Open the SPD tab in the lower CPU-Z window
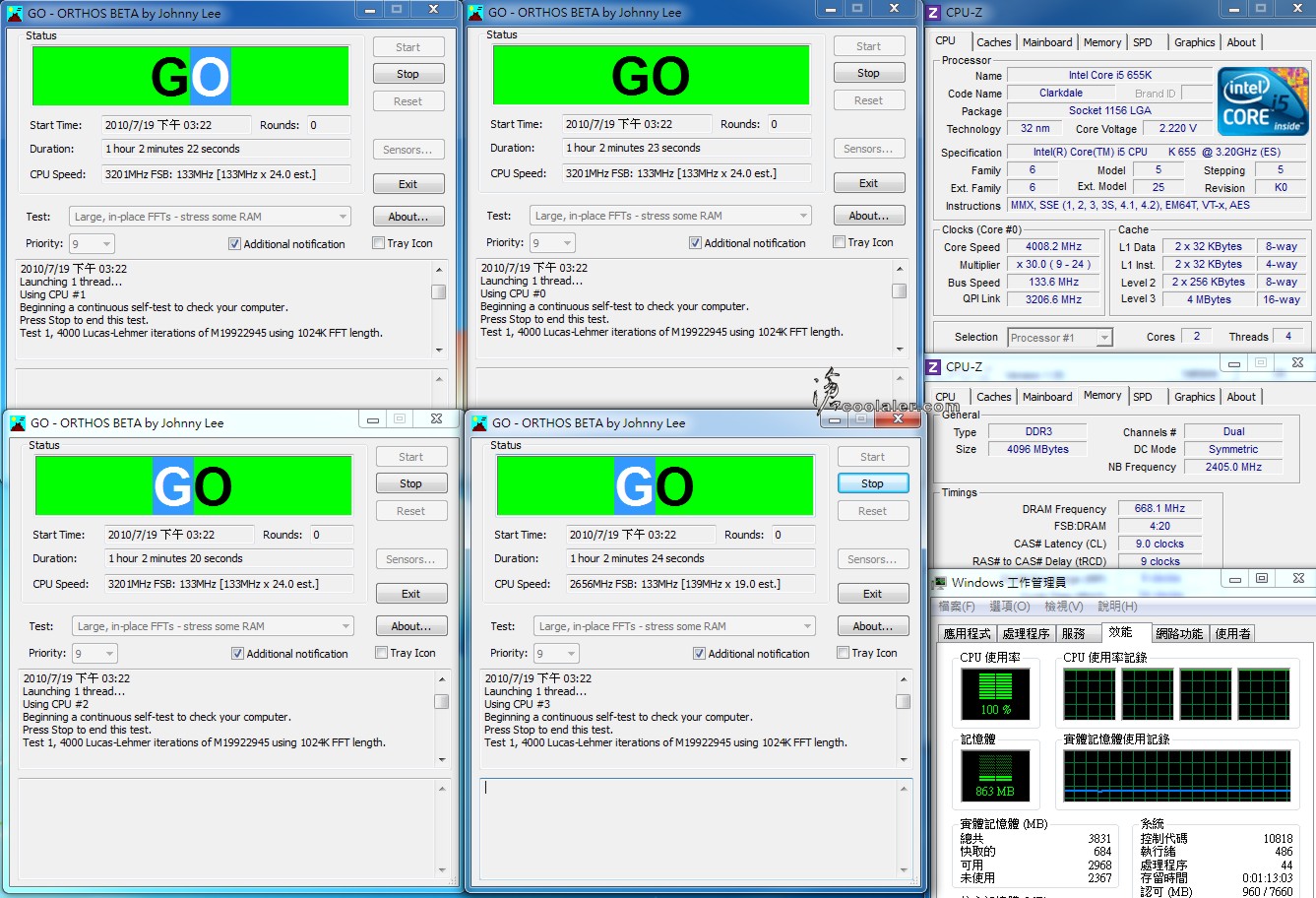 1142,397
